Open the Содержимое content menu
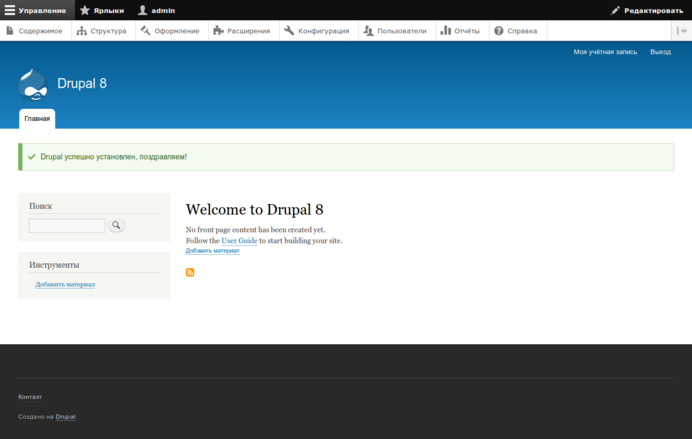This screenshot has height=439, width=692. (35, 31)
